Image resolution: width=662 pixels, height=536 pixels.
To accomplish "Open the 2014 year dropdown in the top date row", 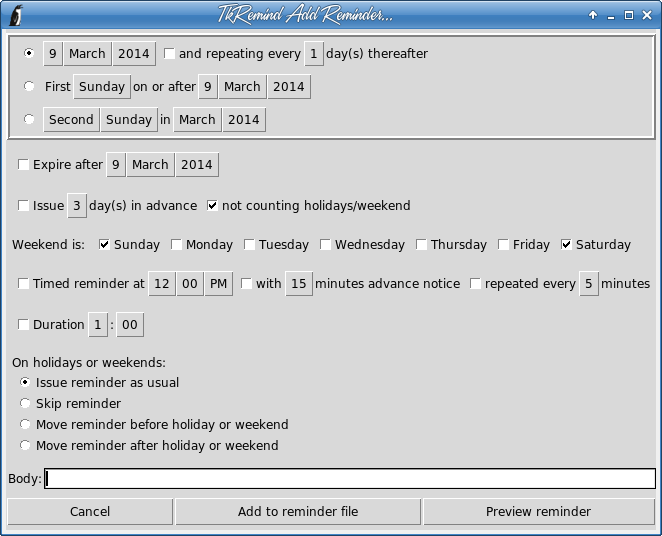I will (x=134, y=54).
